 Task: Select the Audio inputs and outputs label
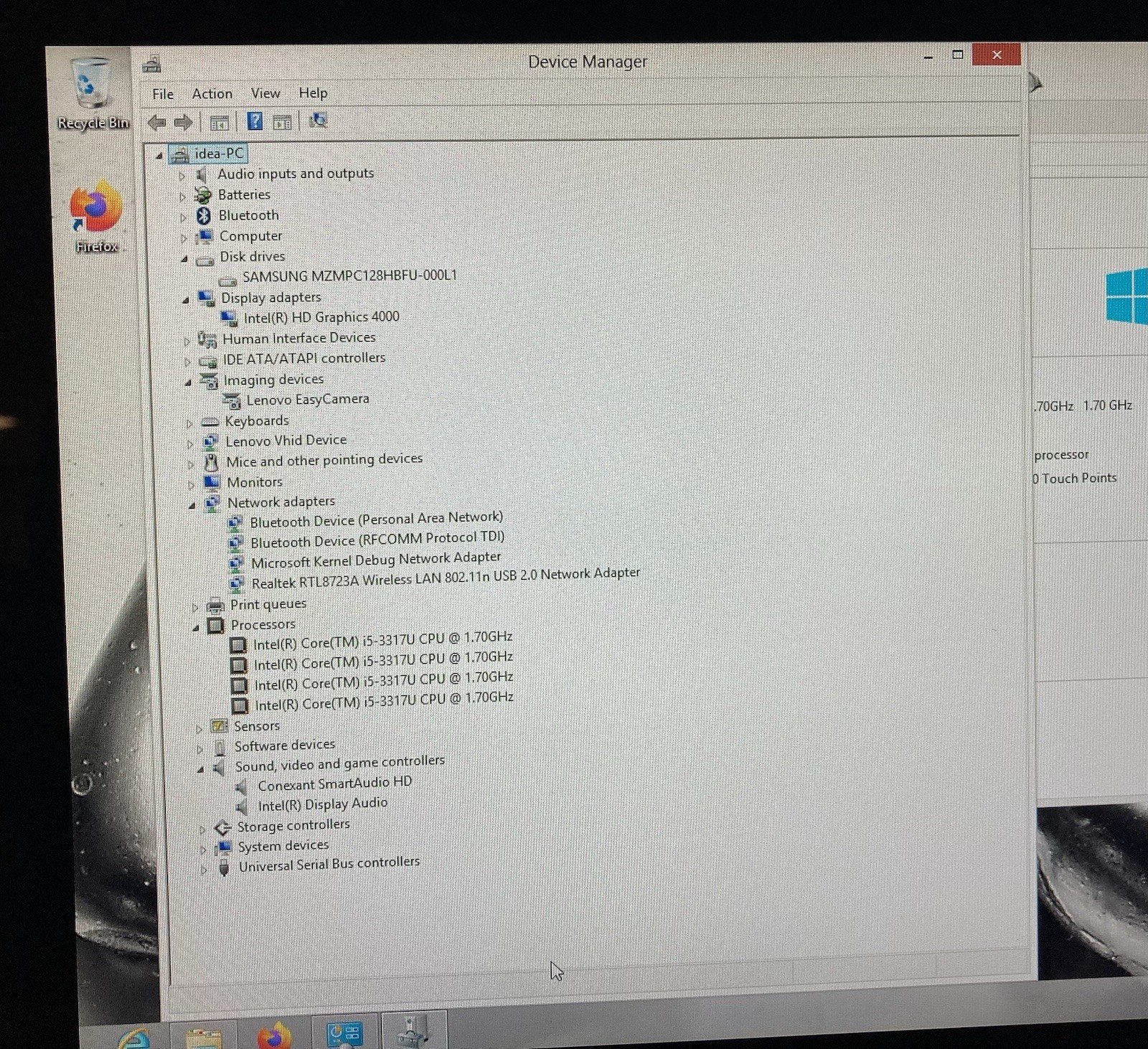coord(296,174)
